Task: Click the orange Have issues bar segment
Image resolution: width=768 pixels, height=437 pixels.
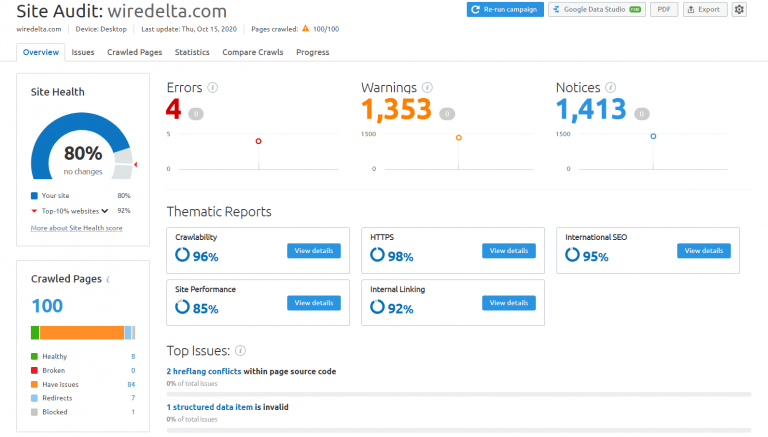Action: pos(82,333)
